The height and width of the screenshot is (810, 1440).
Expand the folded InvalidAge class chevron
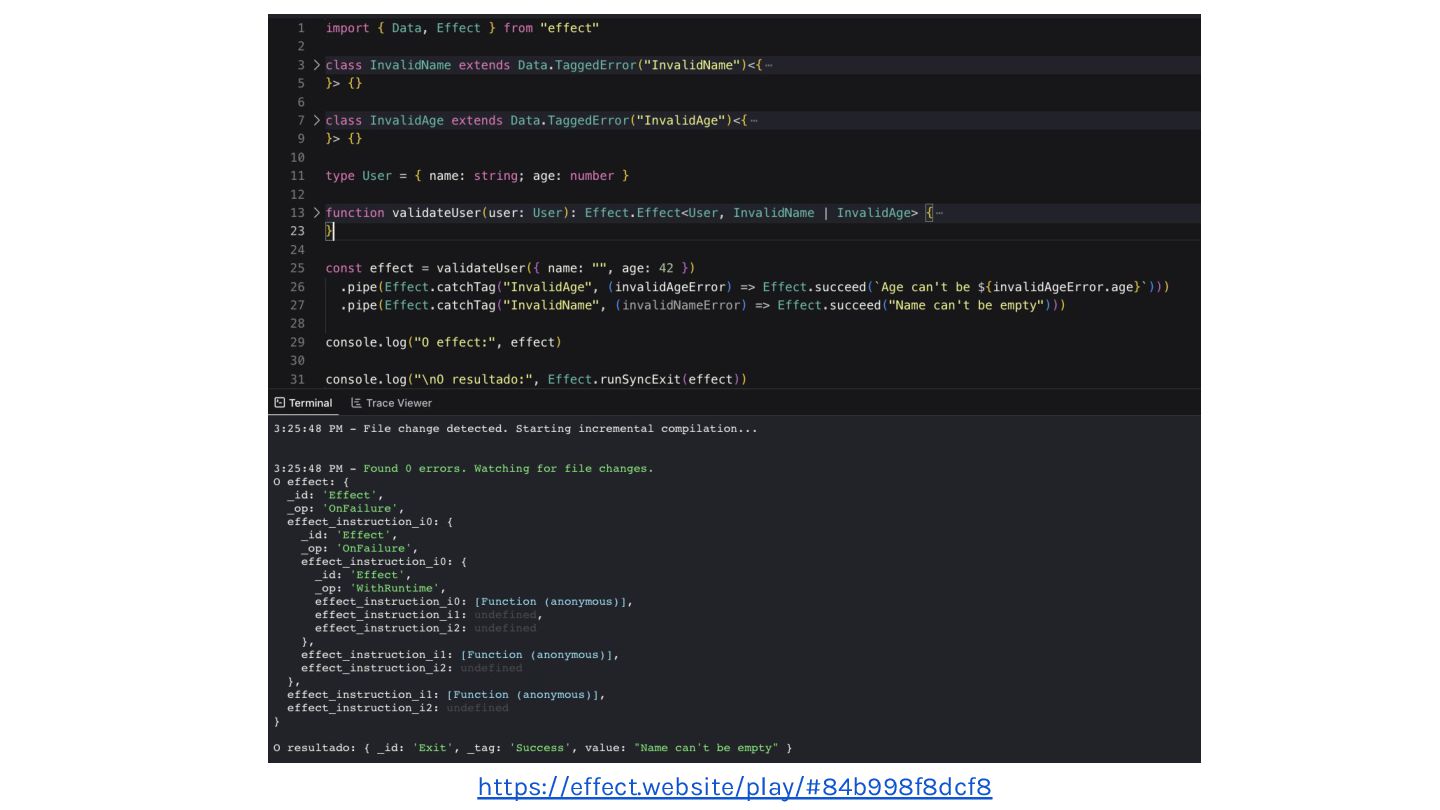click(x=317, y=120)
